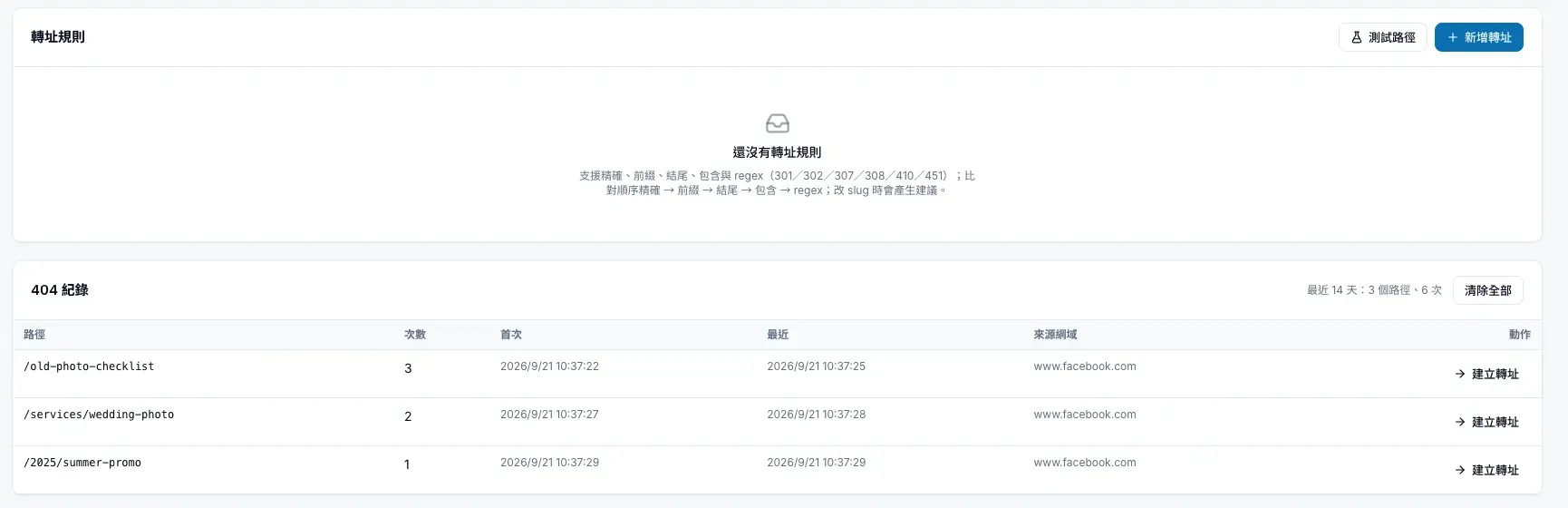Click the arrow icon in /services/wedding-photo row

(1460, 422)
